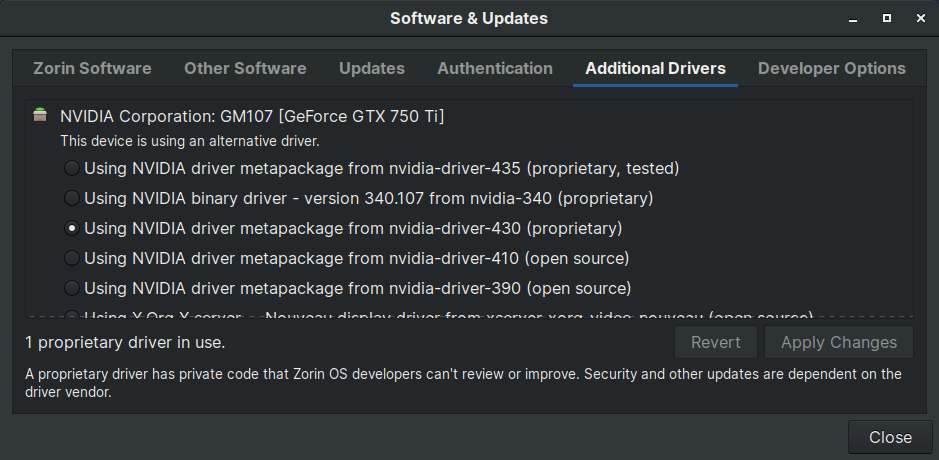Viewport: 939px width, 460px height.
Task: Click the nvidia-driver-410 (open source) label
Action: click(357, 258)
